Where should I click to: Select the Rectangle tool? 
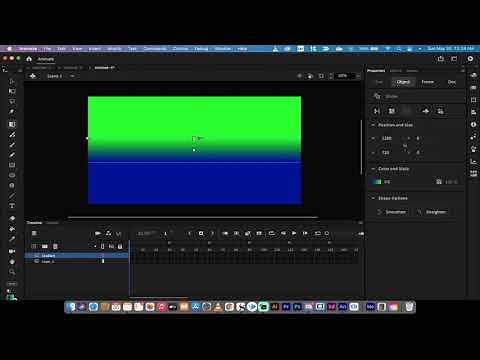tap(12, 165)
